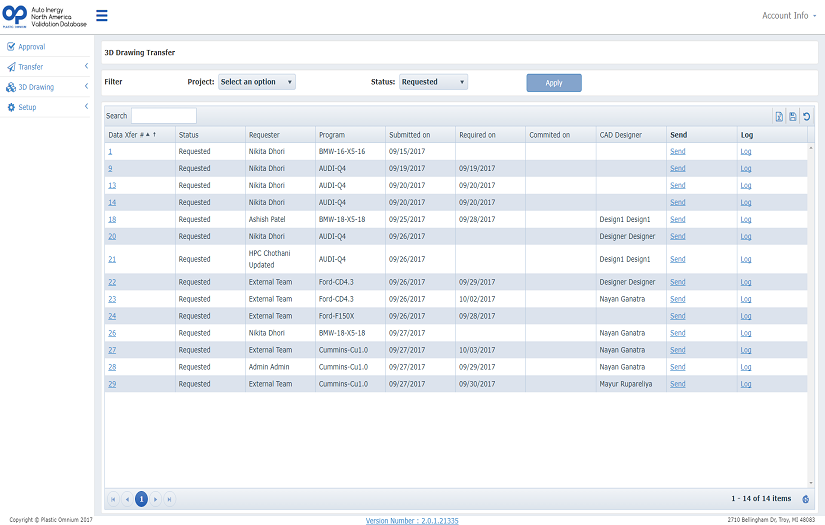The height and width of the screenshot is (525, 825).
Task: Open data transfer number 1
Action: point(110,152)
